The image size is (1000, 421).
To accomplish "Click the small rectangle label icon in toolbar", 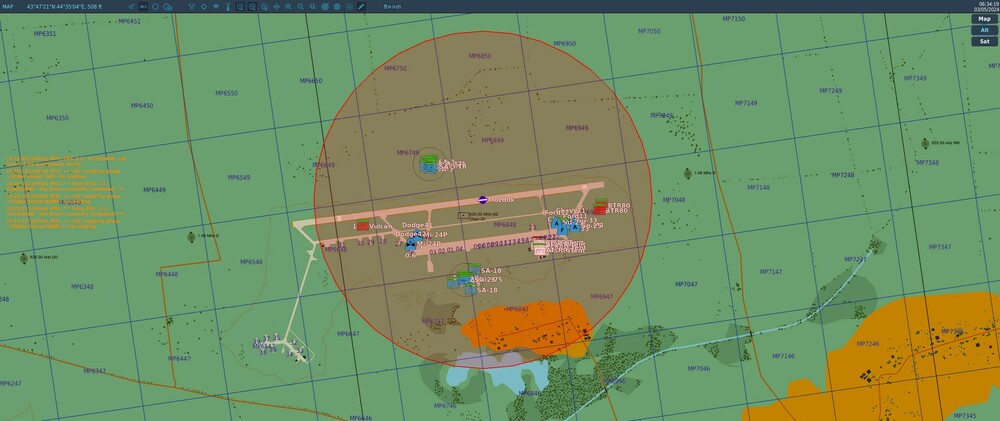I will click(x=143, y=6).
